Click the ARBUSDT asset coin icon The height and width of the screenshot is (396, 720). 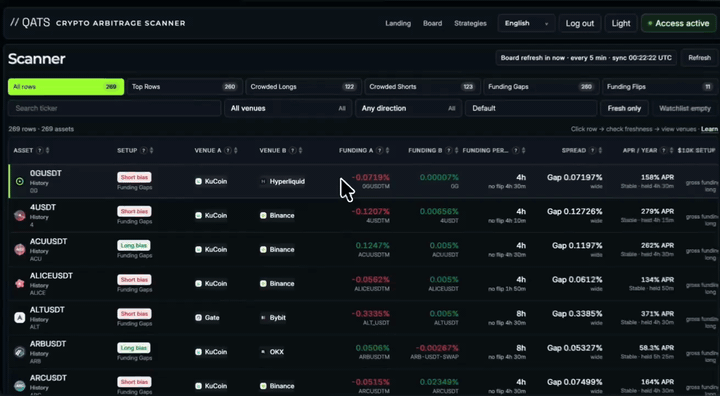(20, 352)
